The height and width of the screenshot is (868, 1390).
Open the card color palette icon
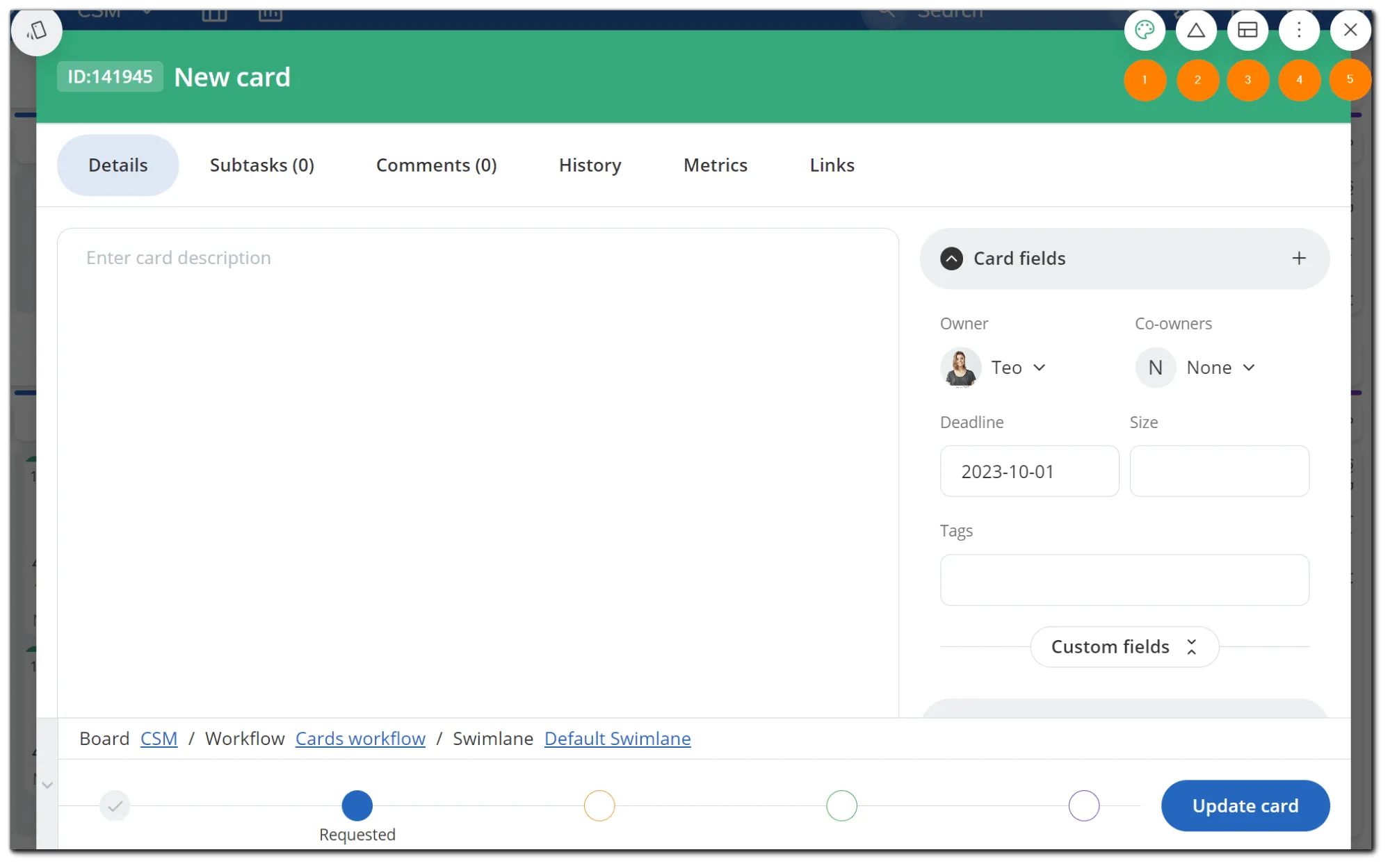[x=1145, y=30]
